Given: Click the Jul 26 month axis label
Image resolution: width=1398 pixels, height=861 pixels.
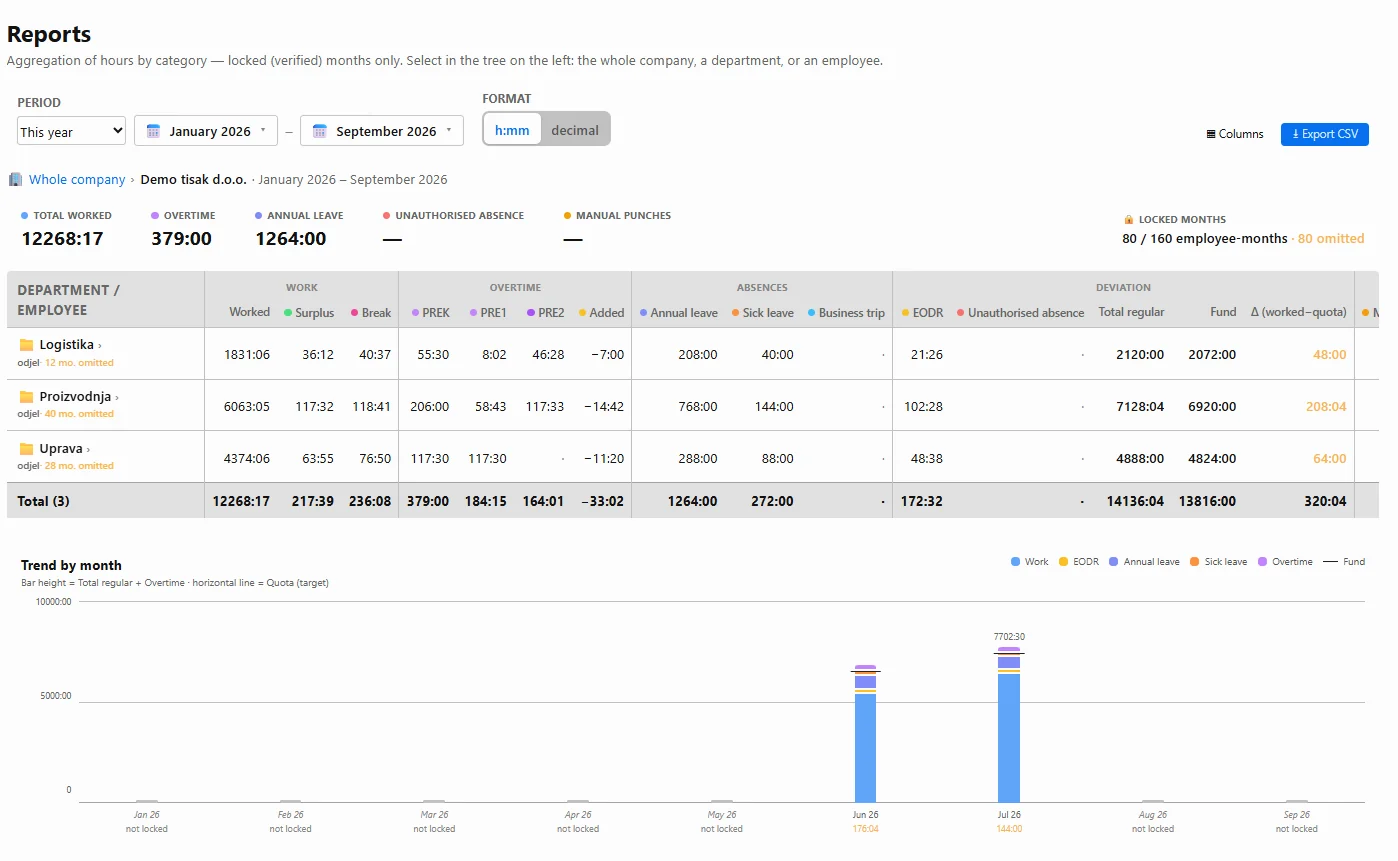Looking at the screenshot, I should click(1009, 815).
